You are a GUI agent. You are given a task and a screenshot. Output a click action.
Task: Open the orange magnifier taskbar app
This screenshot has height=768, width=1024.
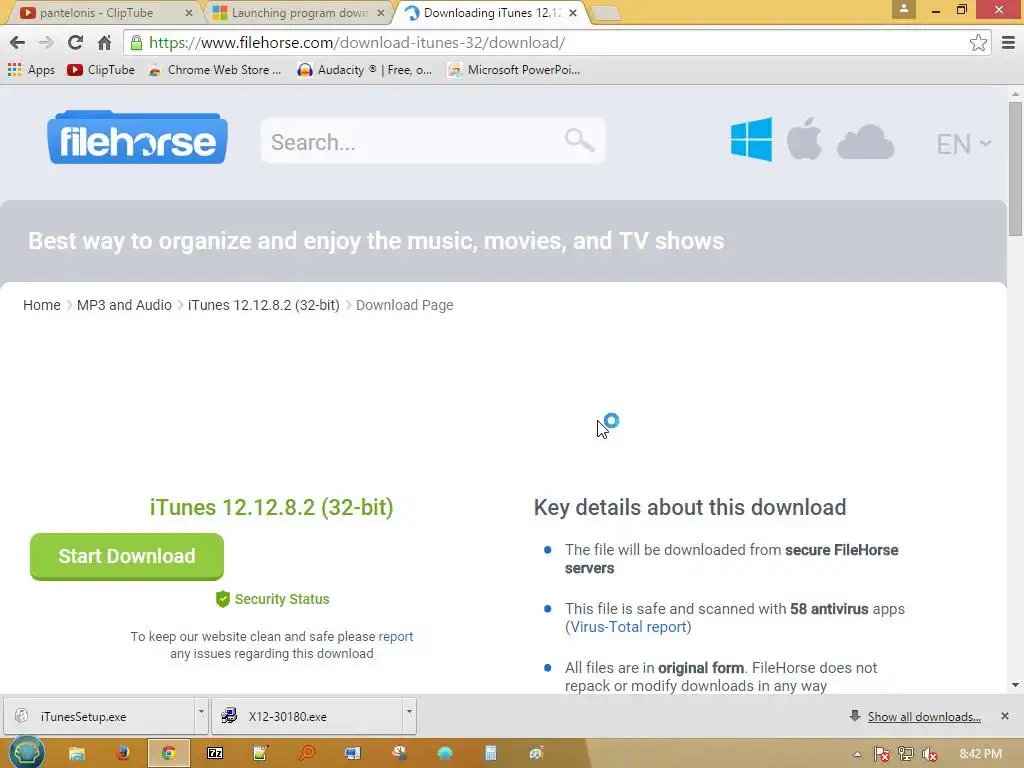coord(306,754)
